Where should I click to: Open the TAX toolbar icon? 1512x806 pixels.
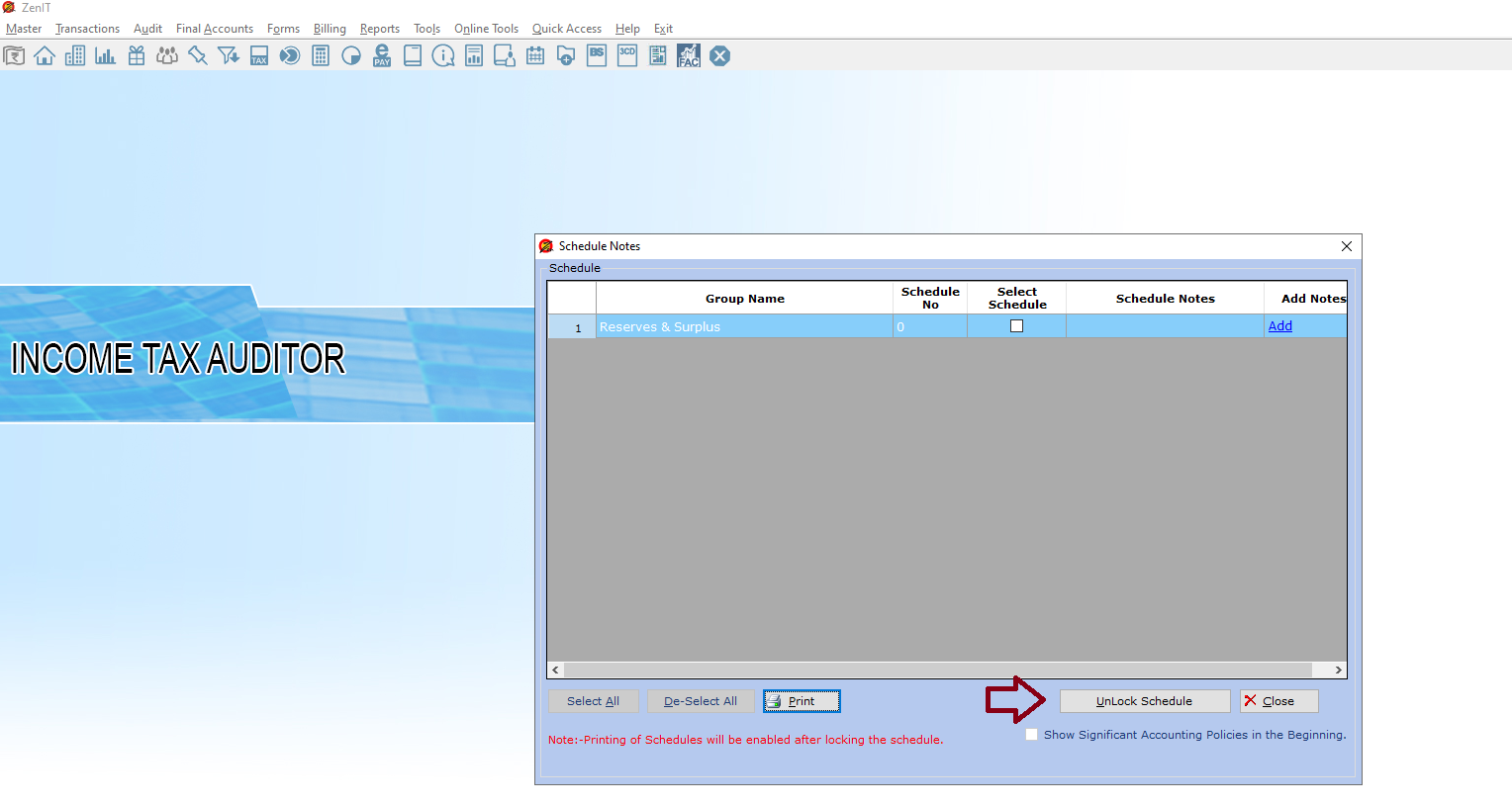pyautogui.click(x=259, y=56)
